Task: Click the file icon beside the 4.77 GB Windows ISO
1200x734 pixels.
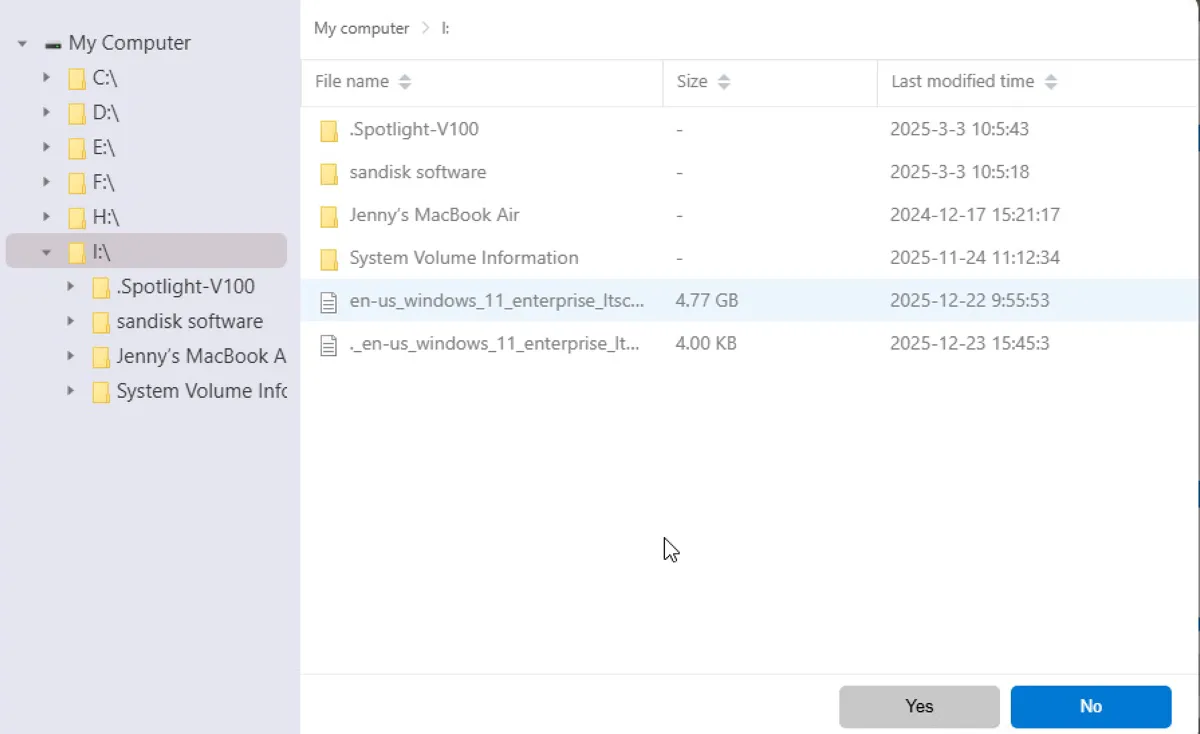Action: coord(329,300)
